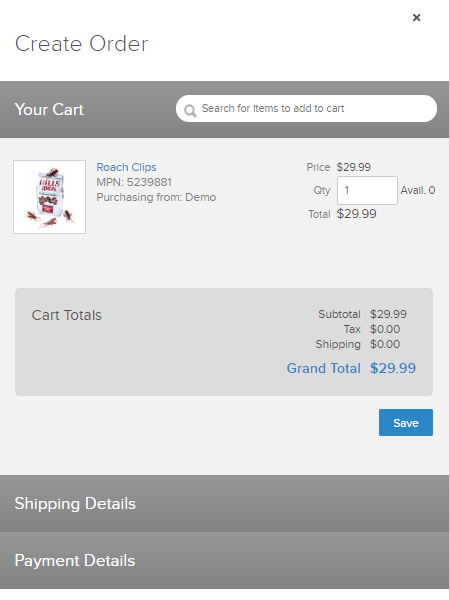Select the MPN 5239881 text
The image size is (450, 600).
(x=134, y=182)
